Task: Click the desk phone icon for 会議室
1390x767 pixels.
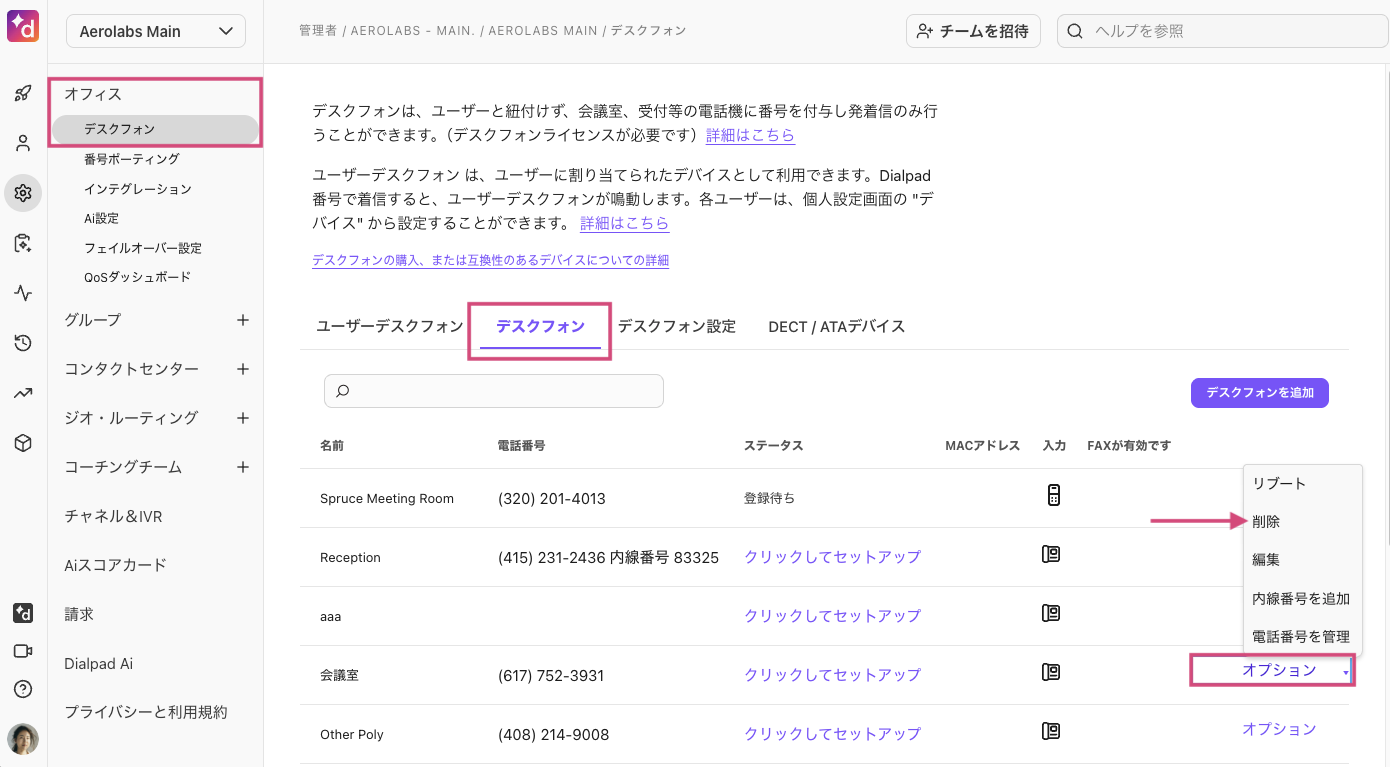Action: pos(1051,673)
